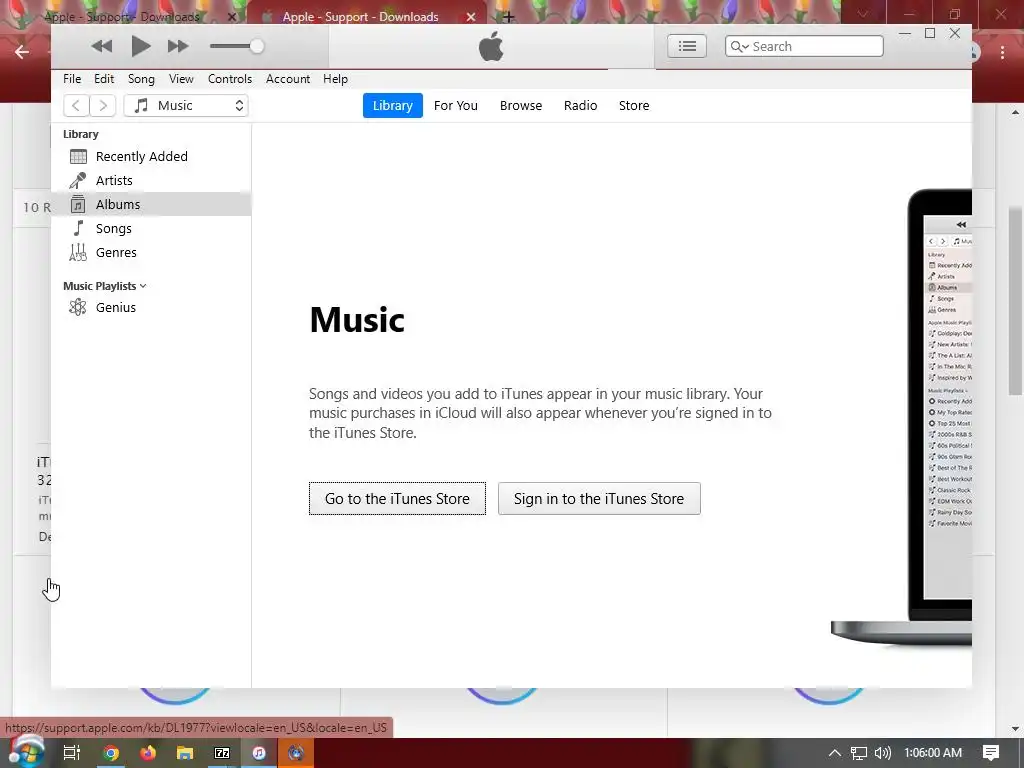This screenshot has width=1024, height=768.
Task: Open the search options magnifier dropdown
Action: (x=739, y=46)
